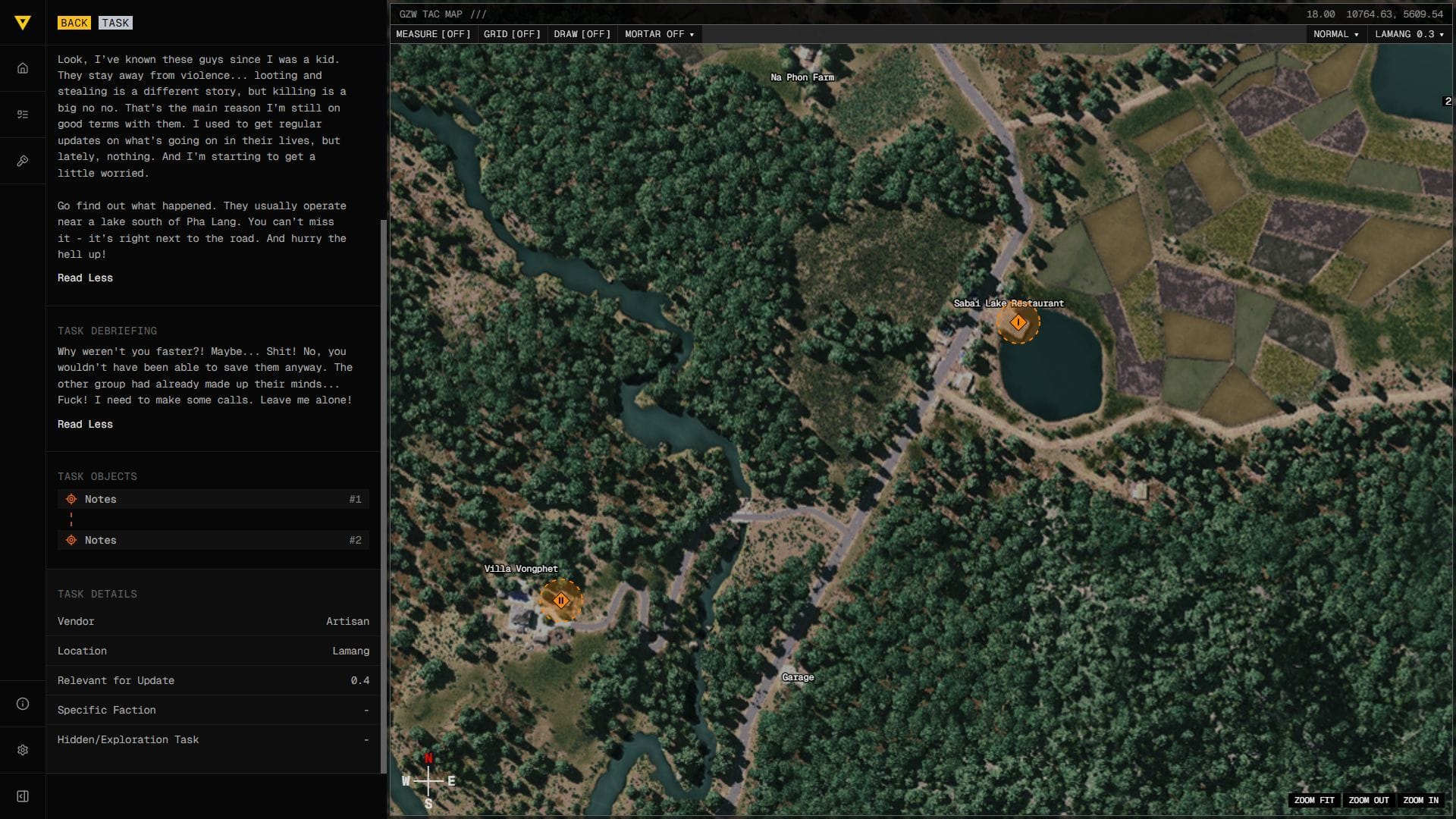1456x819 pixels.
Task: Toggle the DRAW mode on
Action: (x=582, y=34)
